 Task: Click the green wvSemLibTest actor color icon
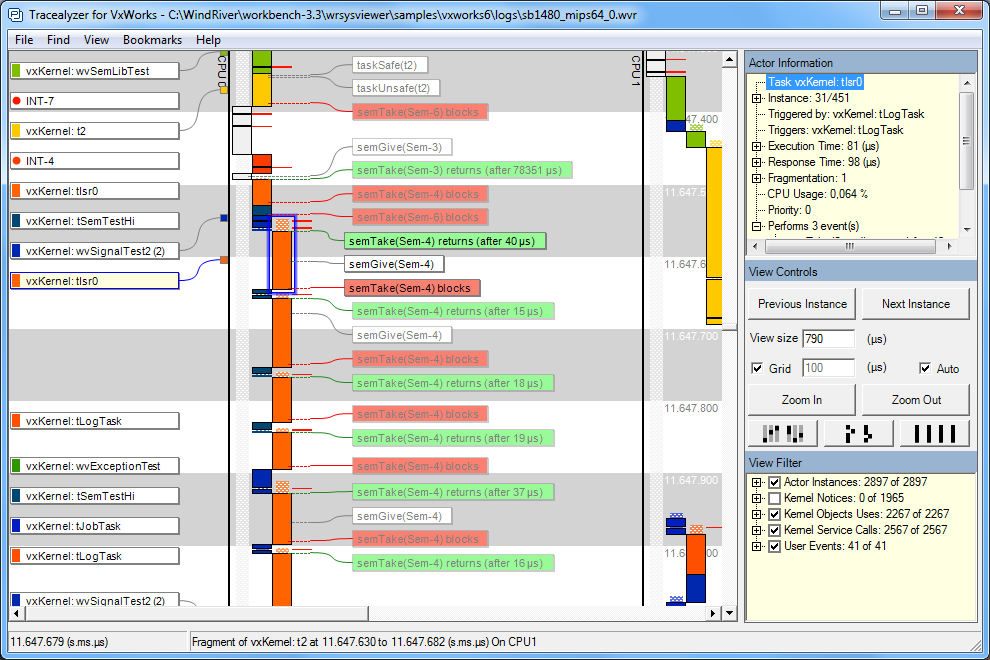[17, 71]
